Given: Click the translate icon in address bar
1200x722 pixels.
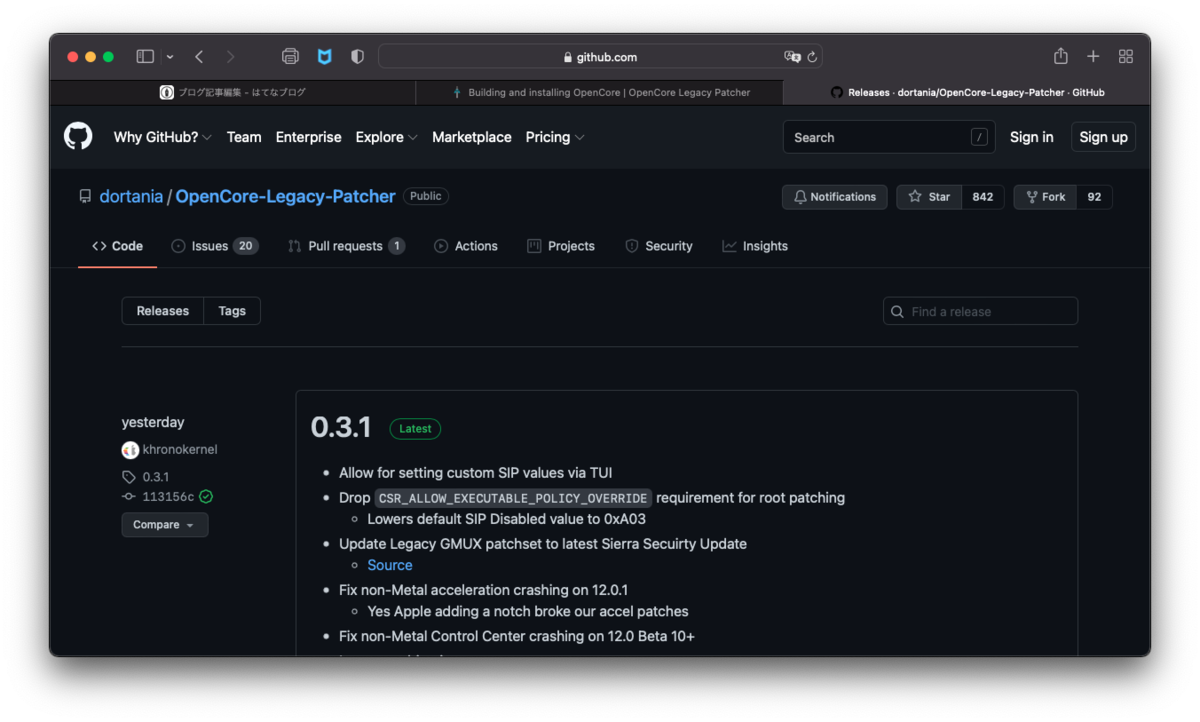Looking at the screenshot, I should [792, 57].
